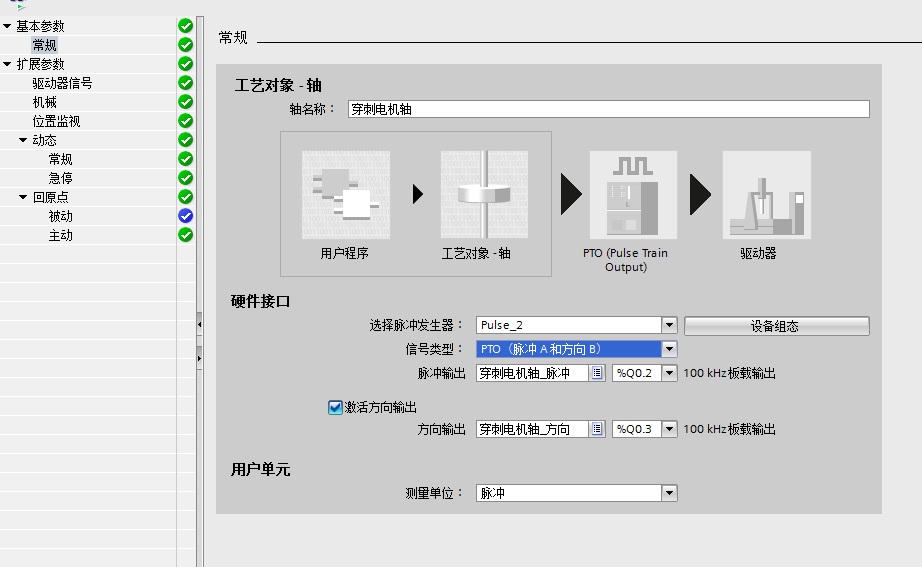Click green status check beside 回原点

point(185,197)
